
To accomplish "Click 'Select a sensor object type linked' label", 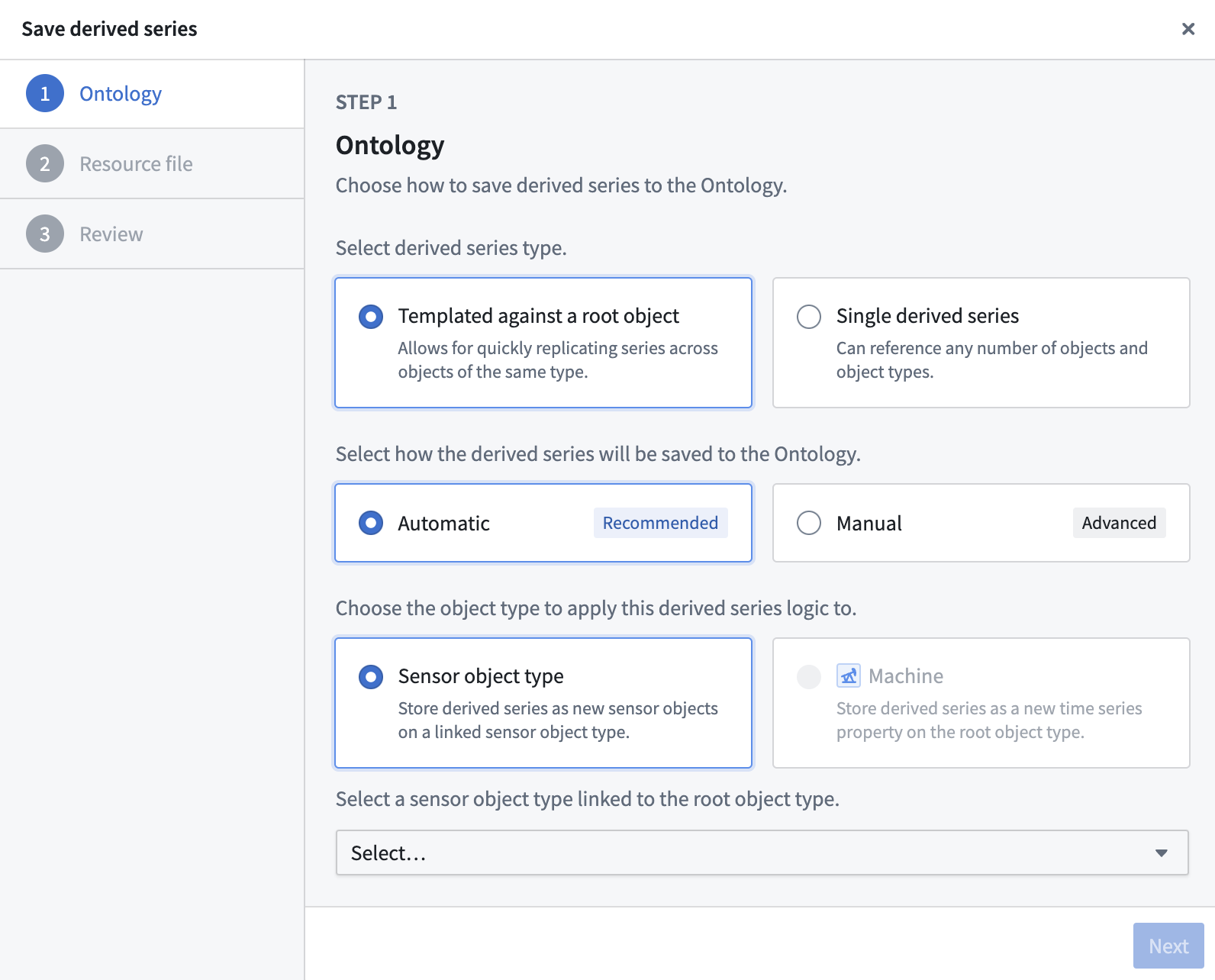I will (x=588, y=799).
